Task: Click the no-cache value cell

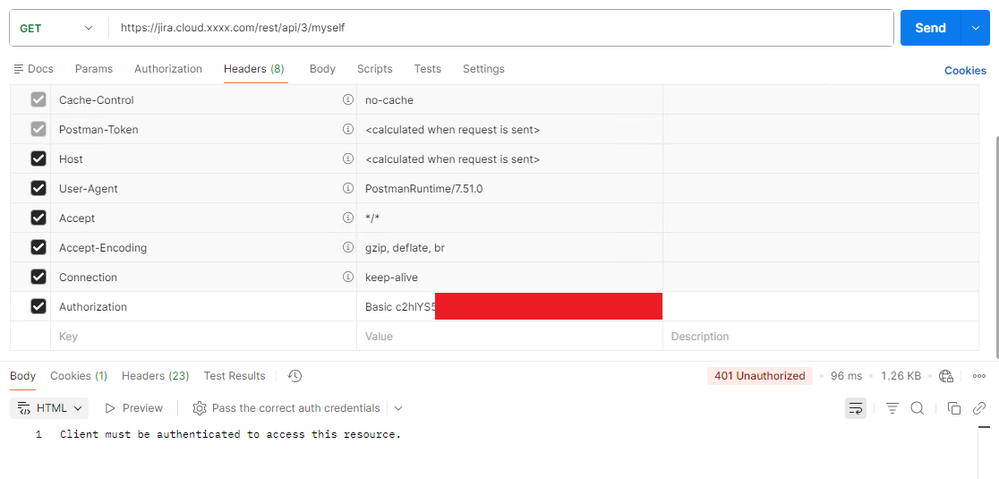Action: [x=509, y=100]
